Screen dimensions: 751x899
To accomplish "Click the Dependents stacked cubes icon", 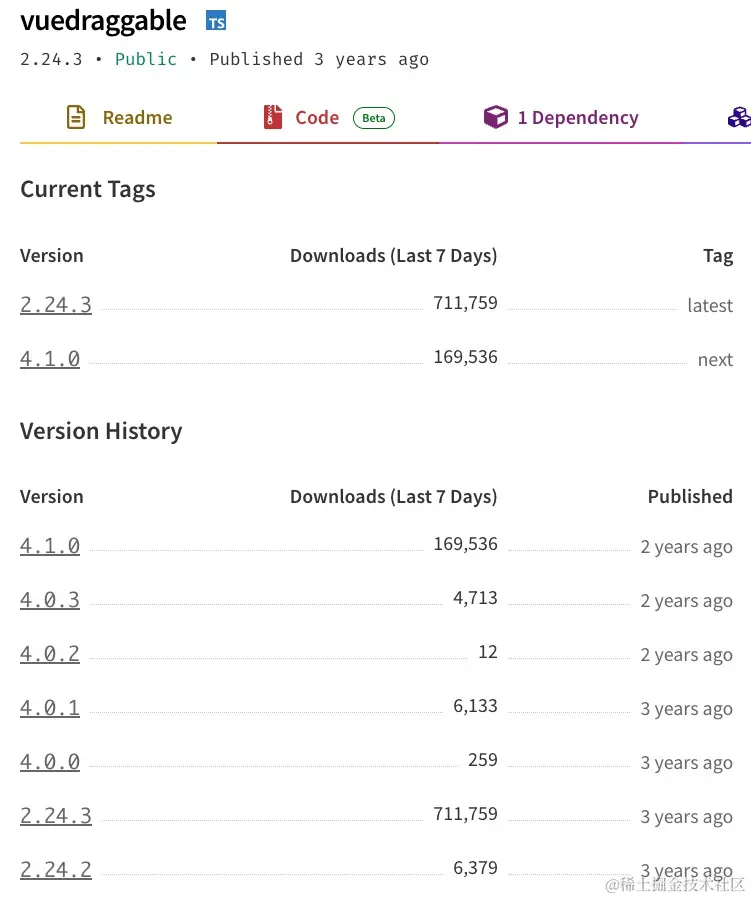I will point(740,117).
